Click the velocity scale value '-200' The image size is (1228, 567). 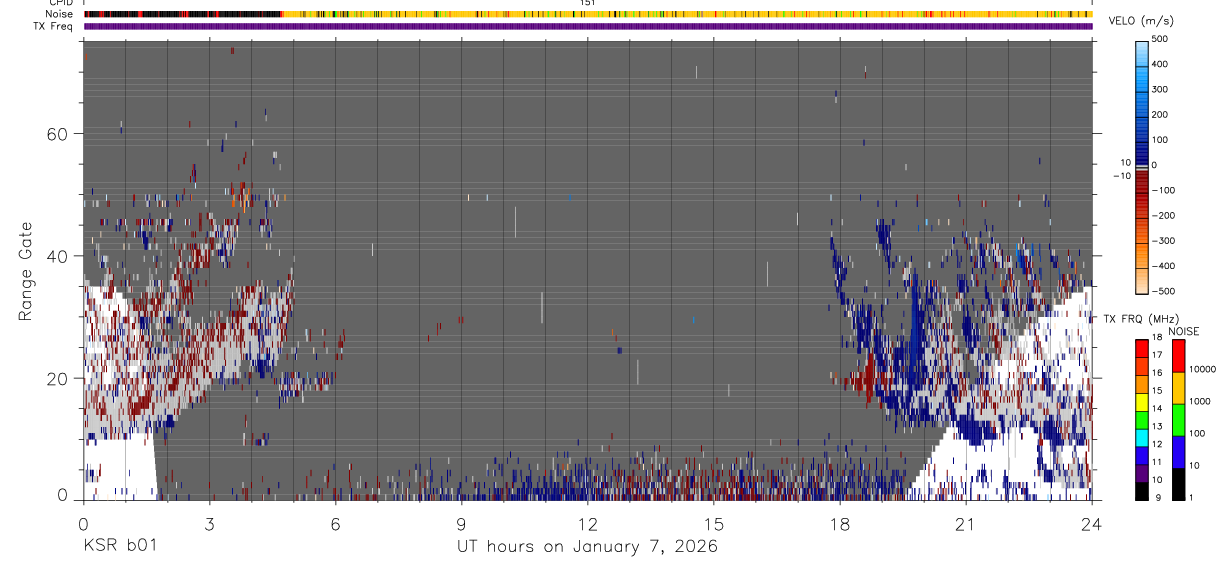(x=1165, y=216)
